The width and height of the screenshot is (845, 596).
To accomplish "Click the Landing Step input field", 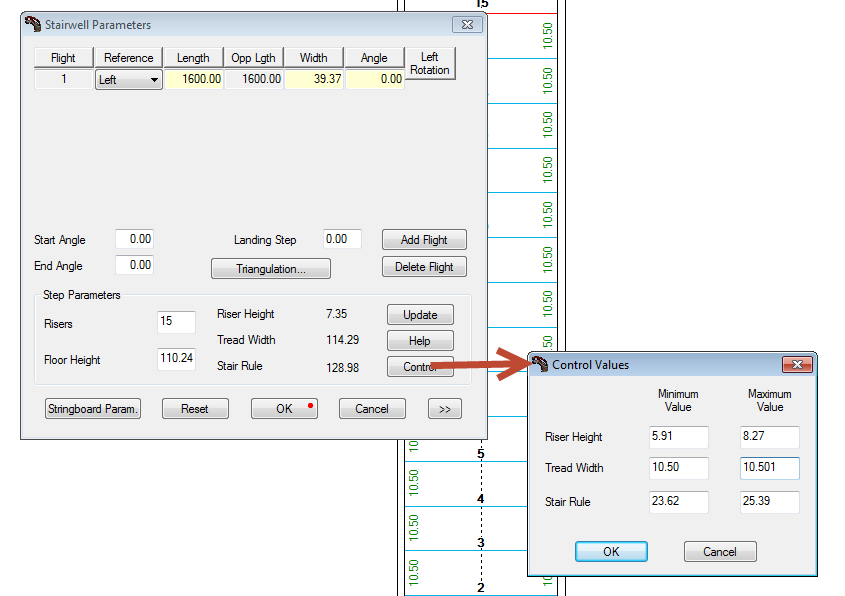I will [342, 239].
